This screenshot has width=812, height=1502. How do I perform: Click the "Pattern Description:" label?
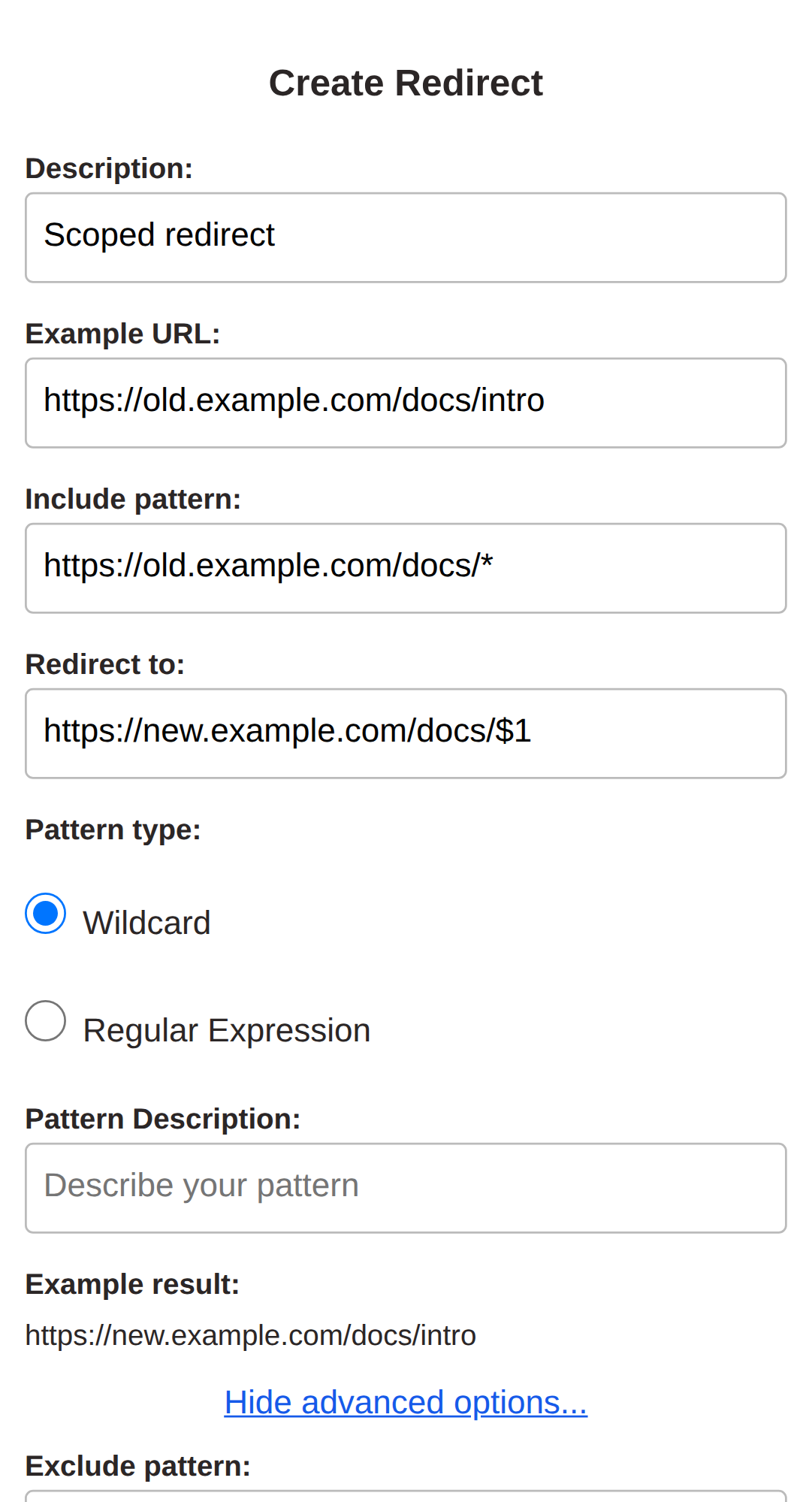(162, 1119)
